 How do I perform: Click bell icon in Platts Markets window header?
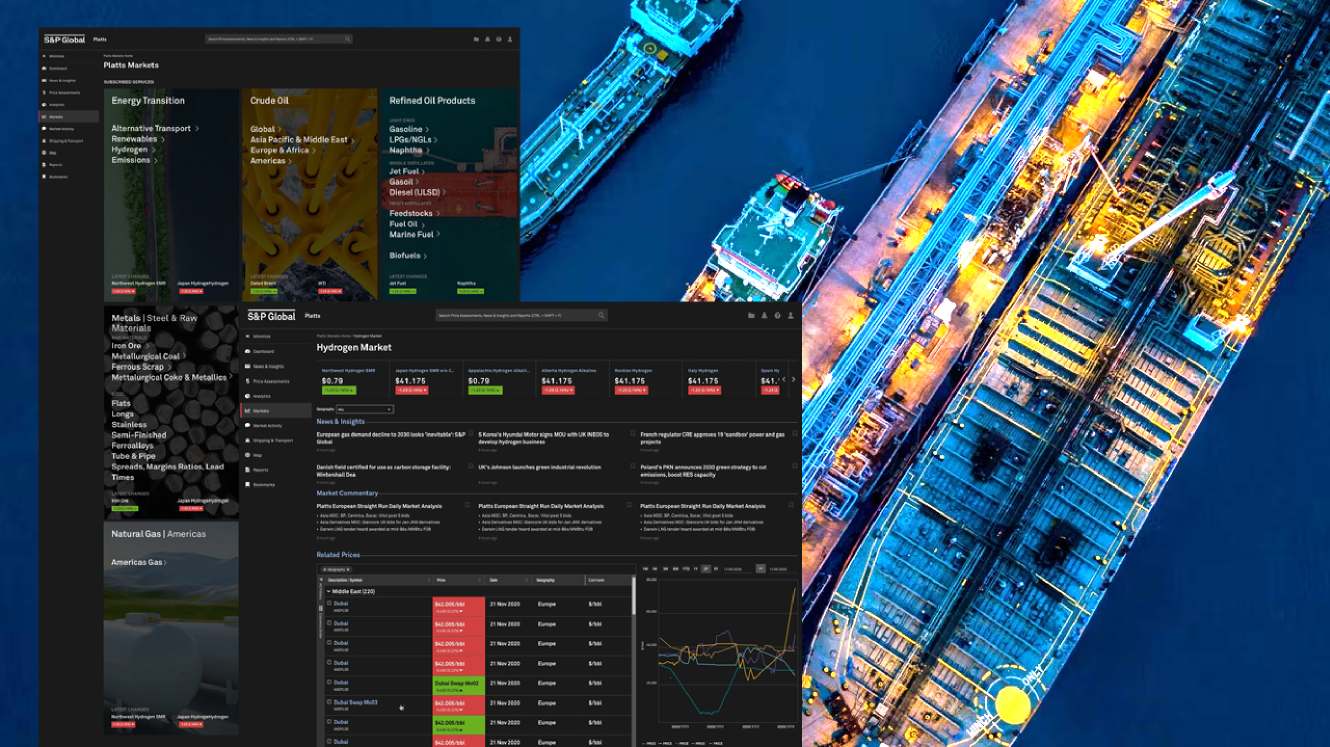click(487, 39)
